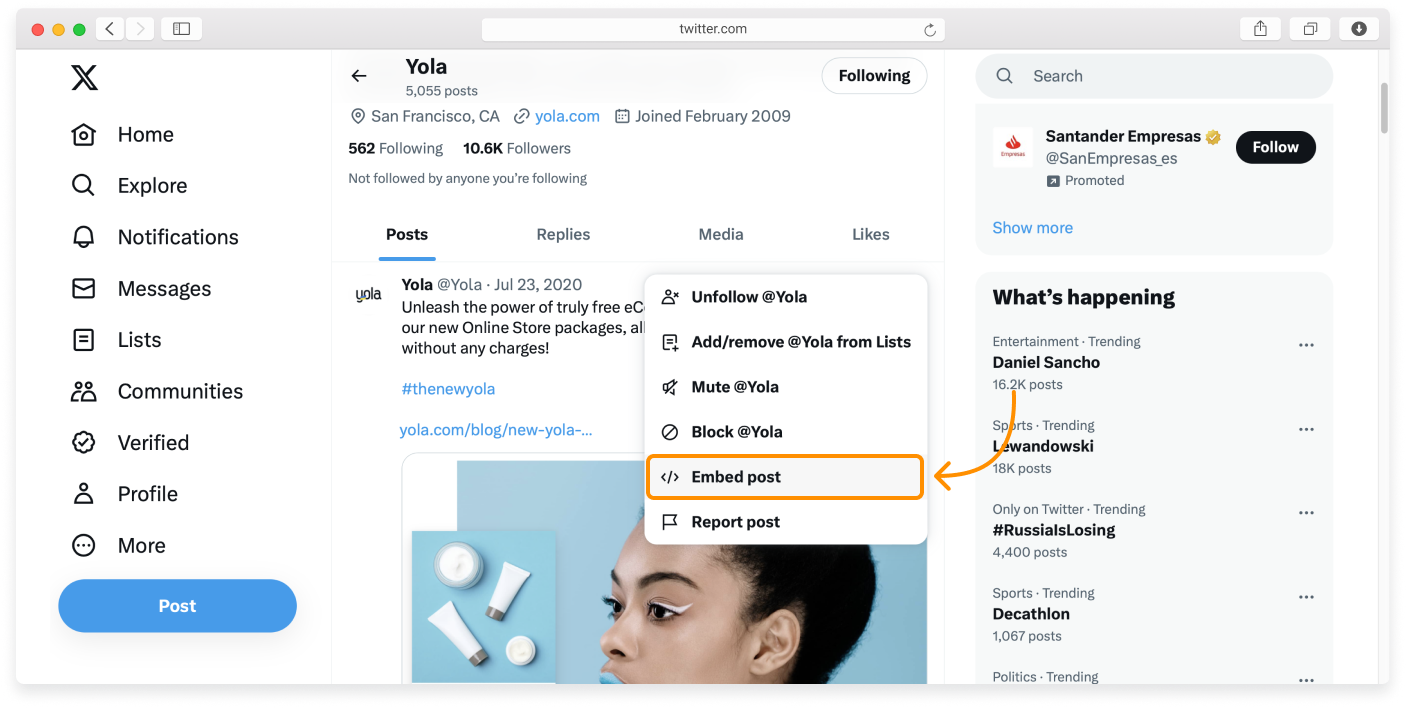
Task: Reload the page in the address bar
Action: tap(930, 30)
